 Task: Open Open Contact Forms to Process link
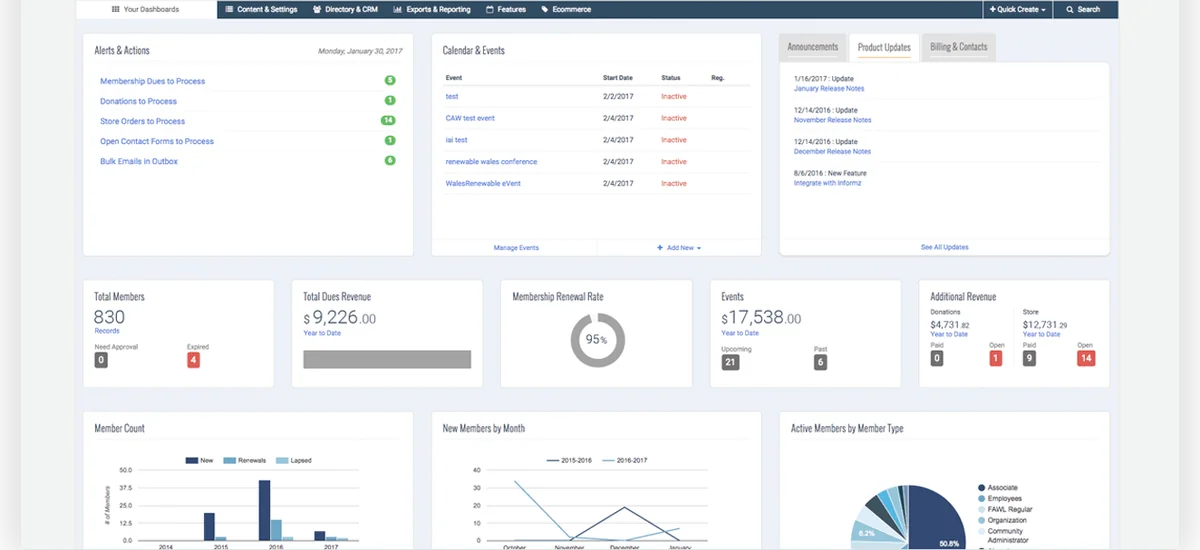[157, 141]
